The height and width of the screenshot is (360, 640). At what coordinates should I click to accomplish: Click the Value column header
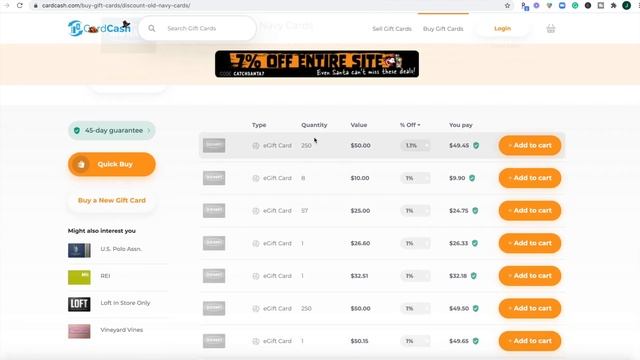(x=359, y=125)
